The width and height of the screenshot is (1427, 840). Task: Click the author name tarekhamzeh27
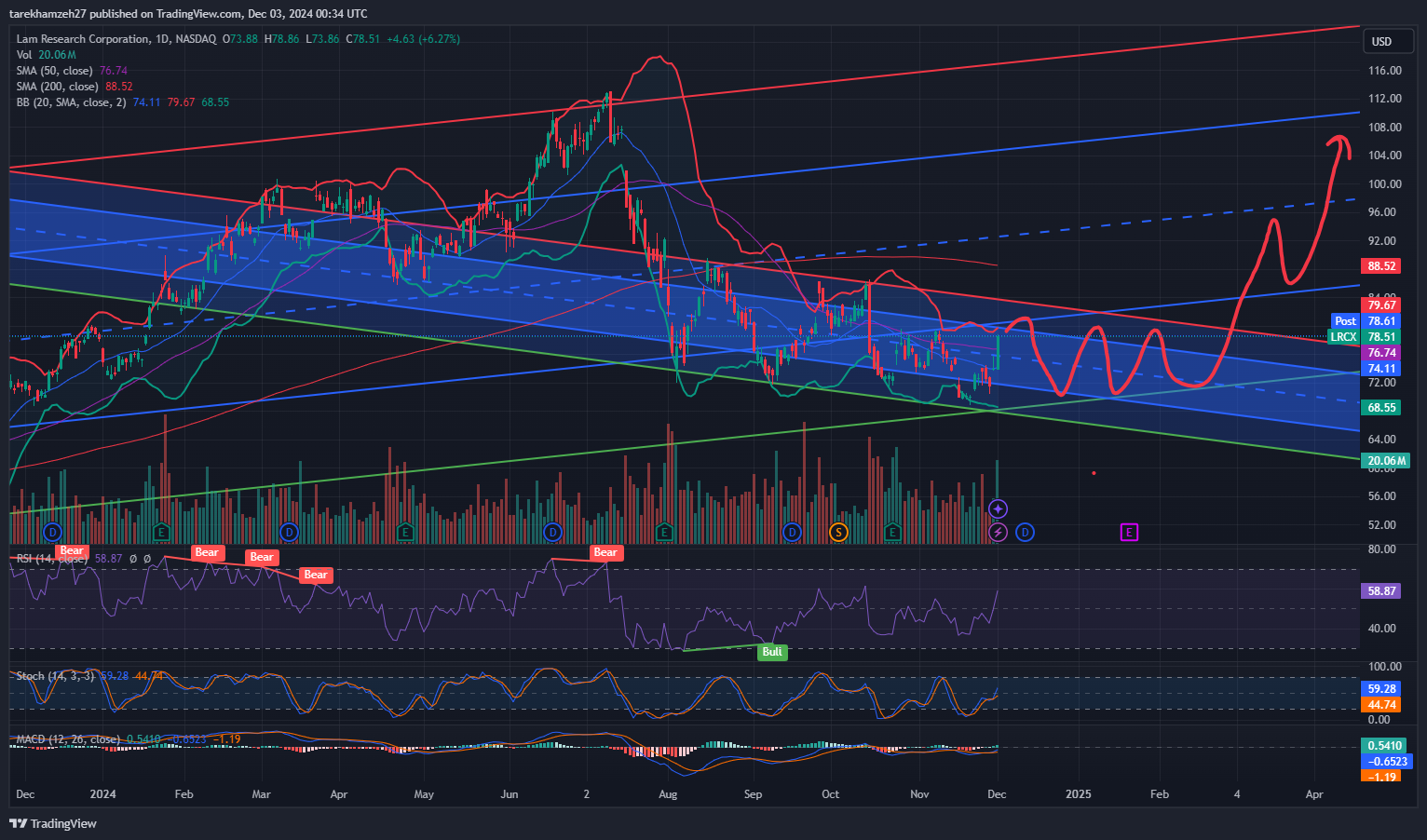point(48,14)
